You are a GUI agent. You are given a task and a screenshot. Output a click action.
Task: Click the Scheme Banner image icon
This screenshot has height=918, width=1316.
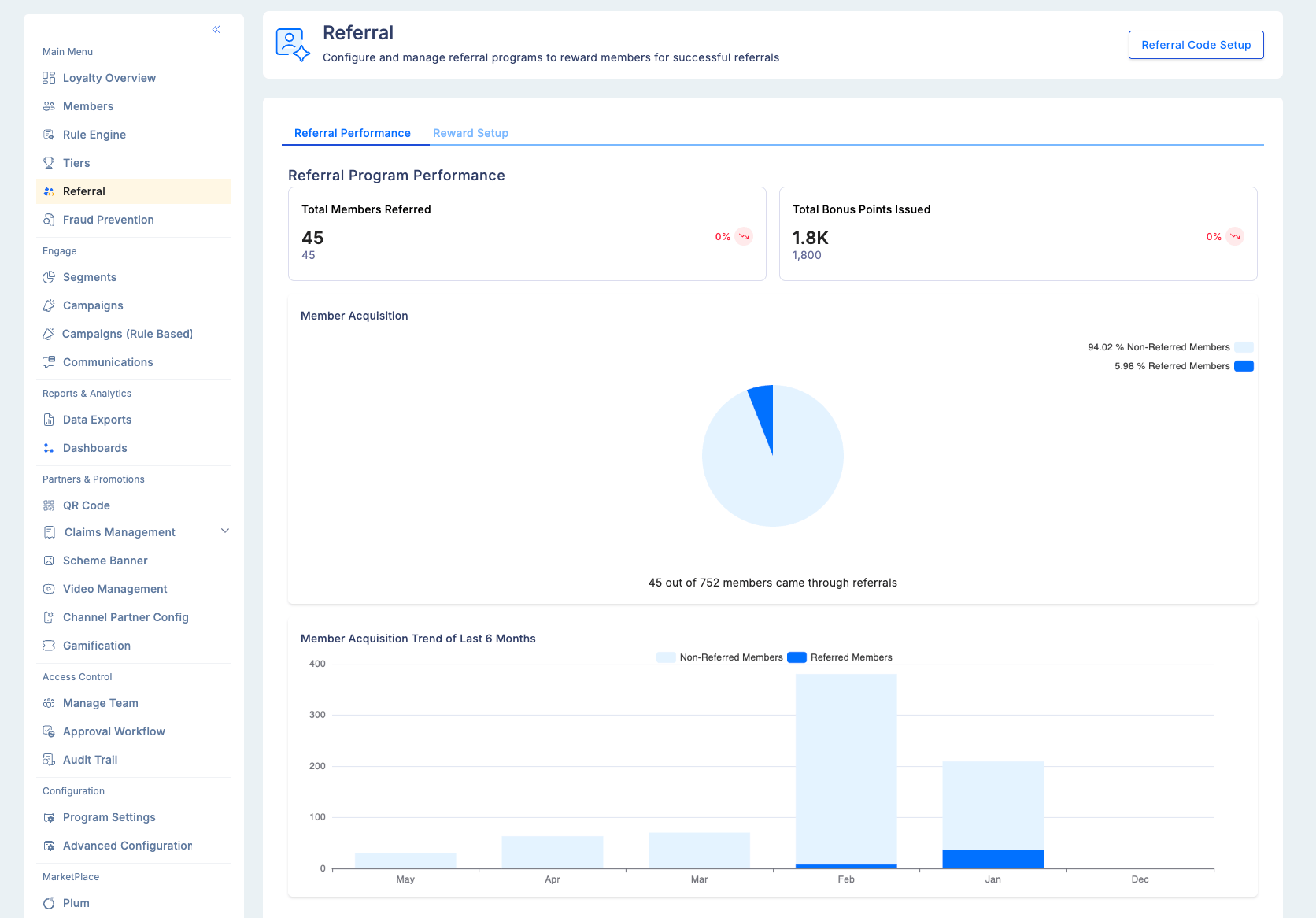click(49, 561)
